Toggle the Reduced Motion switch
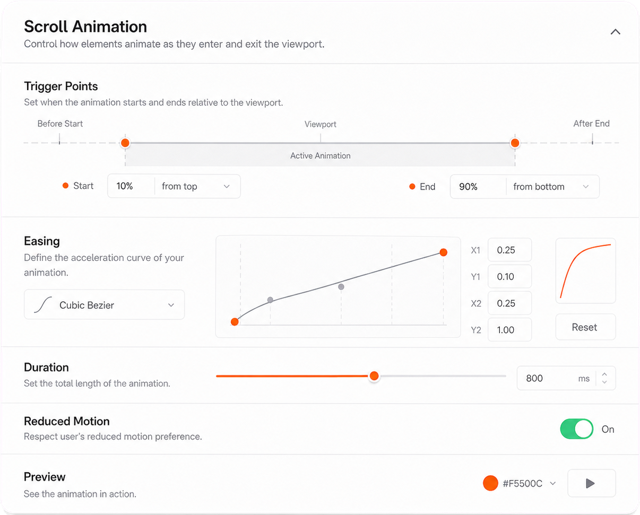This screenshot has width=640, height=515. click(576, 429)
